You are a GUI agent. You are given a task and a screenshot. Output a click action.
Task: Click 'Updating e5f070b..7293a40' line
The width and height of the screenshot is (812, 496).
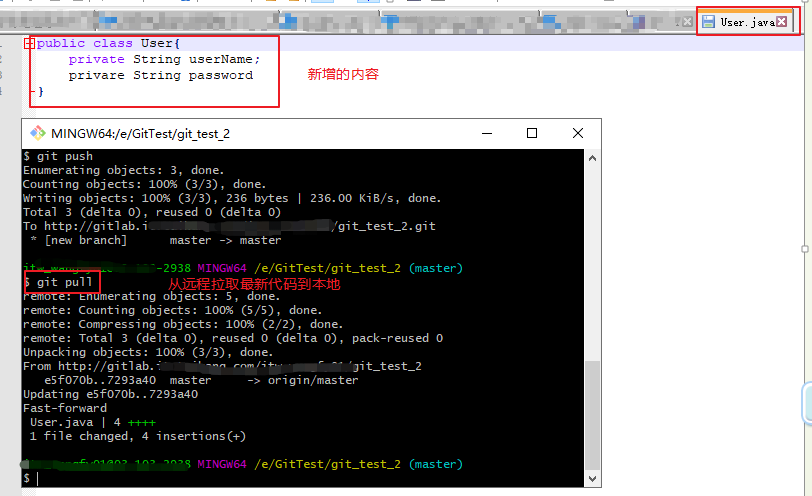[110, 394]
